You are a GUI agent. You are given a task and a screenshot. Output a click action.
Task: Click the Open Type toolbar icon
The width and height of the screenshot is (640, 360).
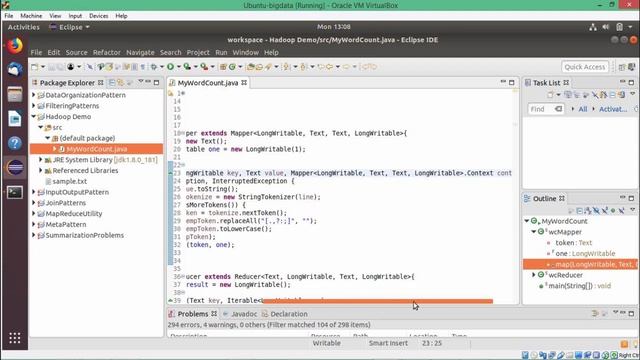[251, 67]
